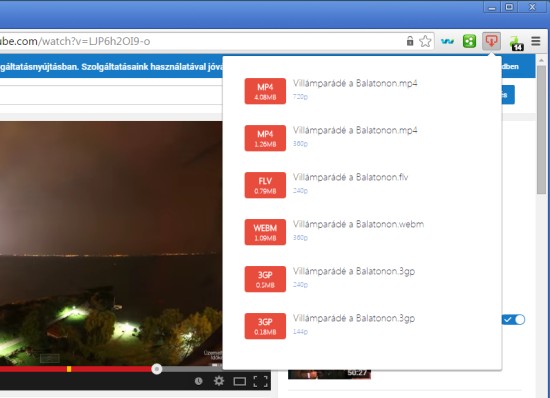Download 3GP 0.18MB version

[x=265, y=326]
